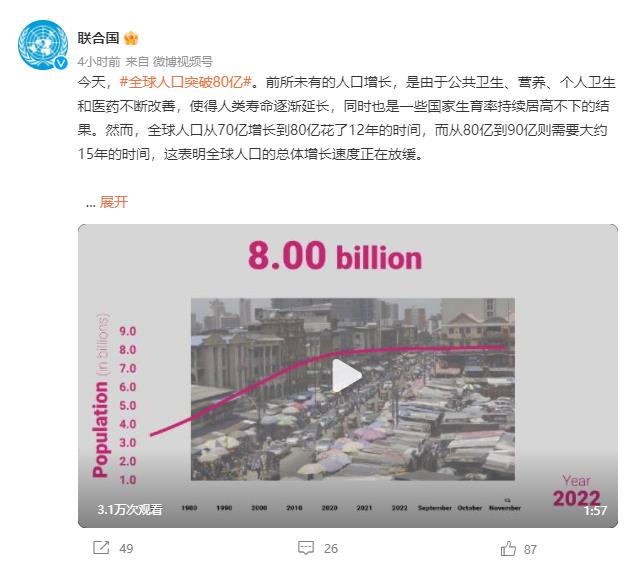Click the 微博视频号 source link
The image size is (635, 566).
[182, 62]
